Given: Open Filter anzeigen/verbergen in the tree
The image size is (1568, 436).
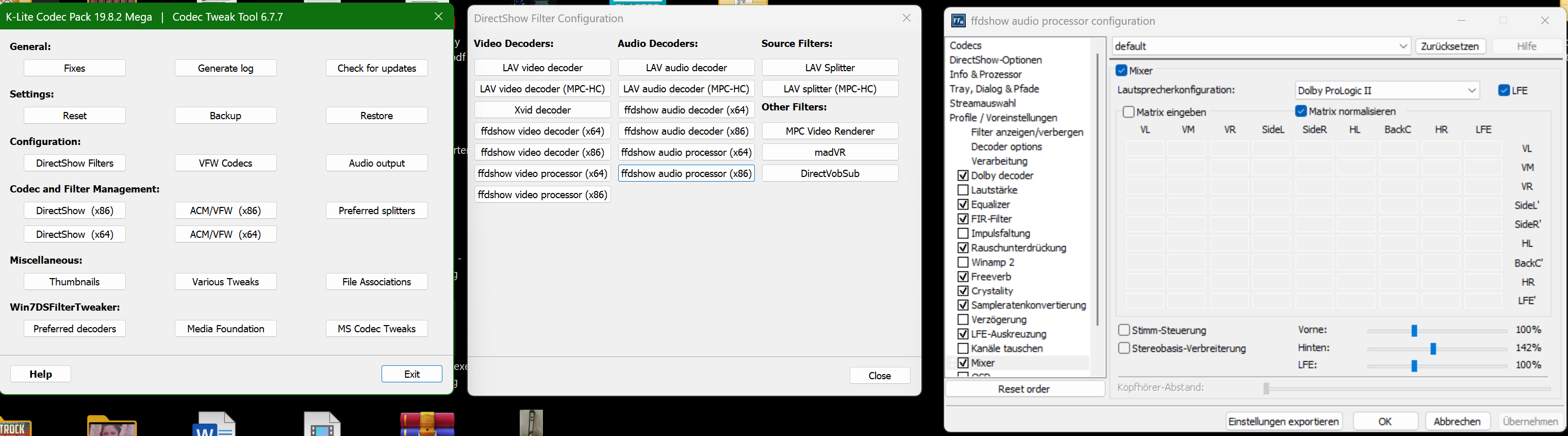Looking at the screenshot, I should point(1028,132).
